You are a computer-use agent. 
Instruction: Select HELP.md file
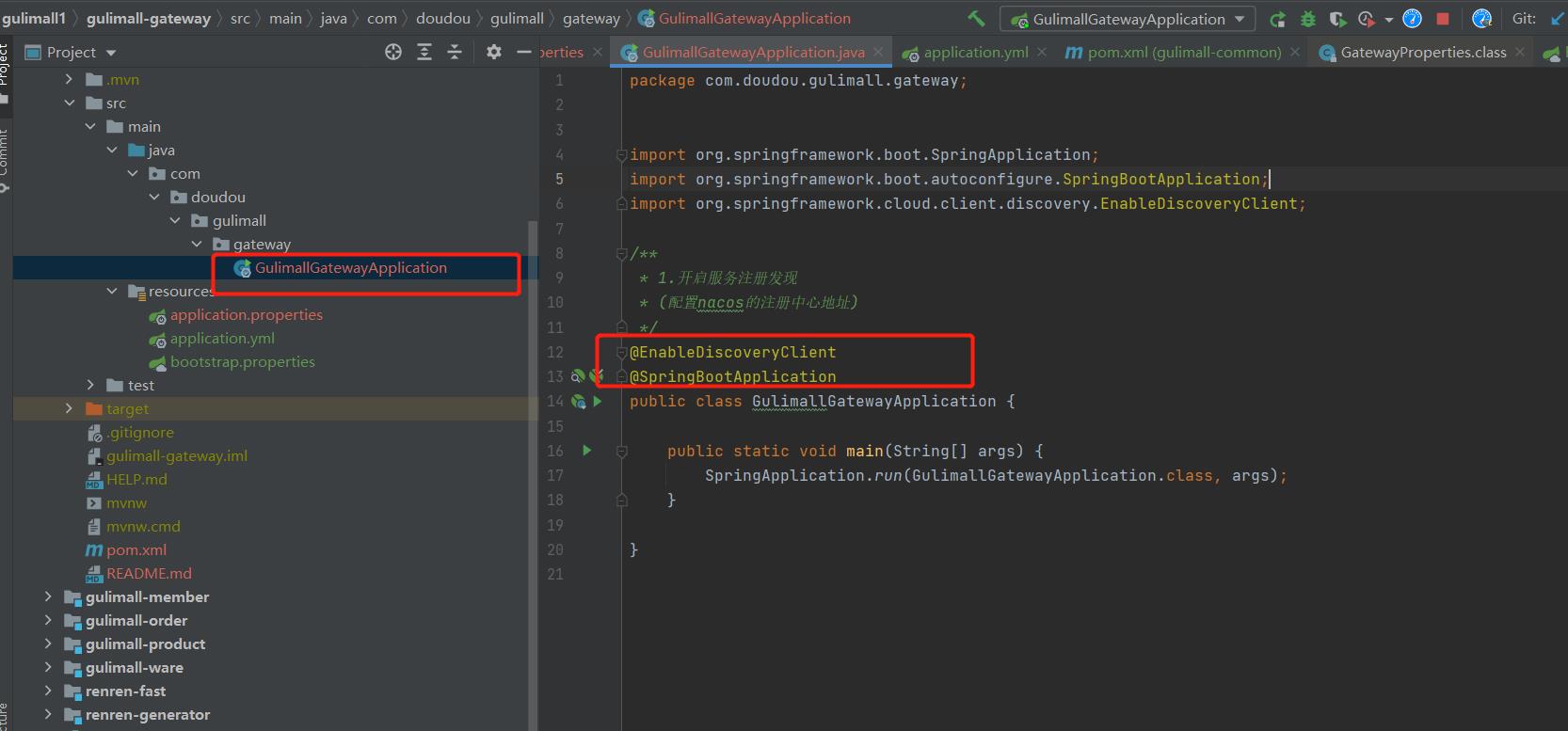pyautogui.click(x=136, y=480)
